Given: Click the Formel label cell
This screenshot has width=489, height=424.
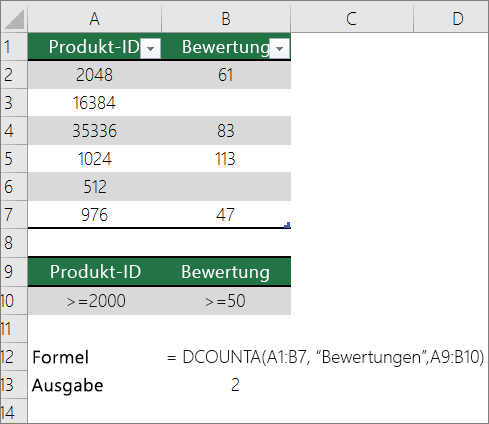Looking at the screenshot, I should (95, 357).
